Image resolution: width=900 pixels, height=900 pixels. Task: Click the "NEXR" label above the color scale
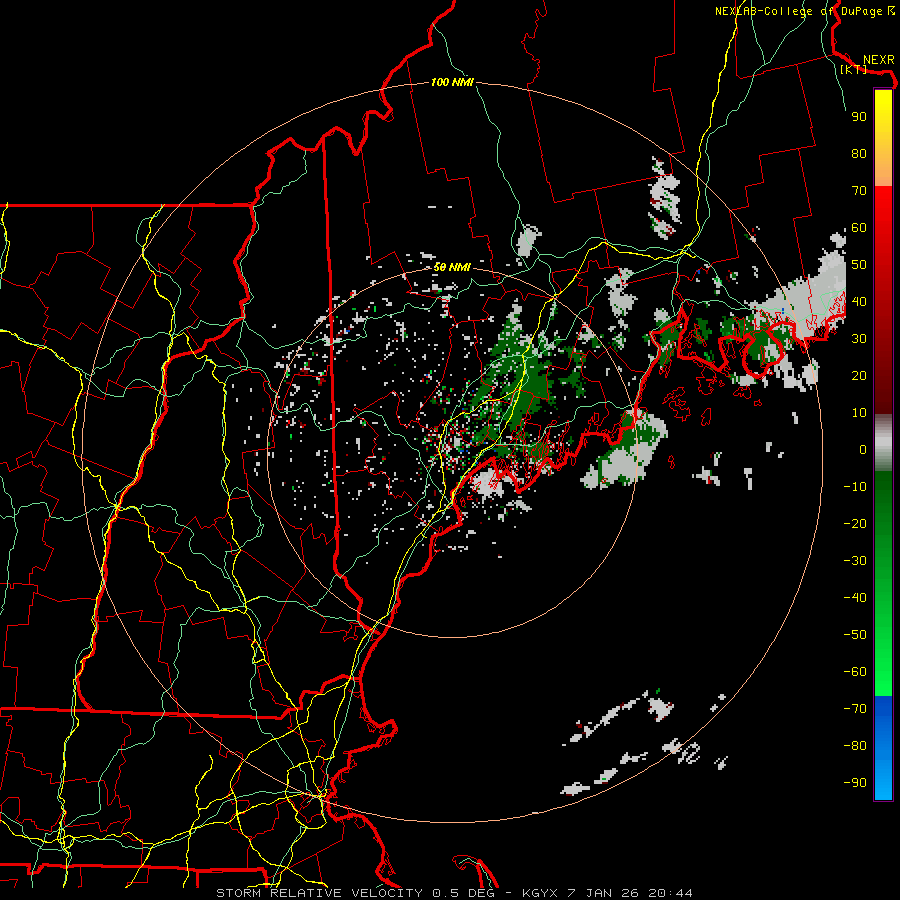pyautogui.click(x=878, y=60)
